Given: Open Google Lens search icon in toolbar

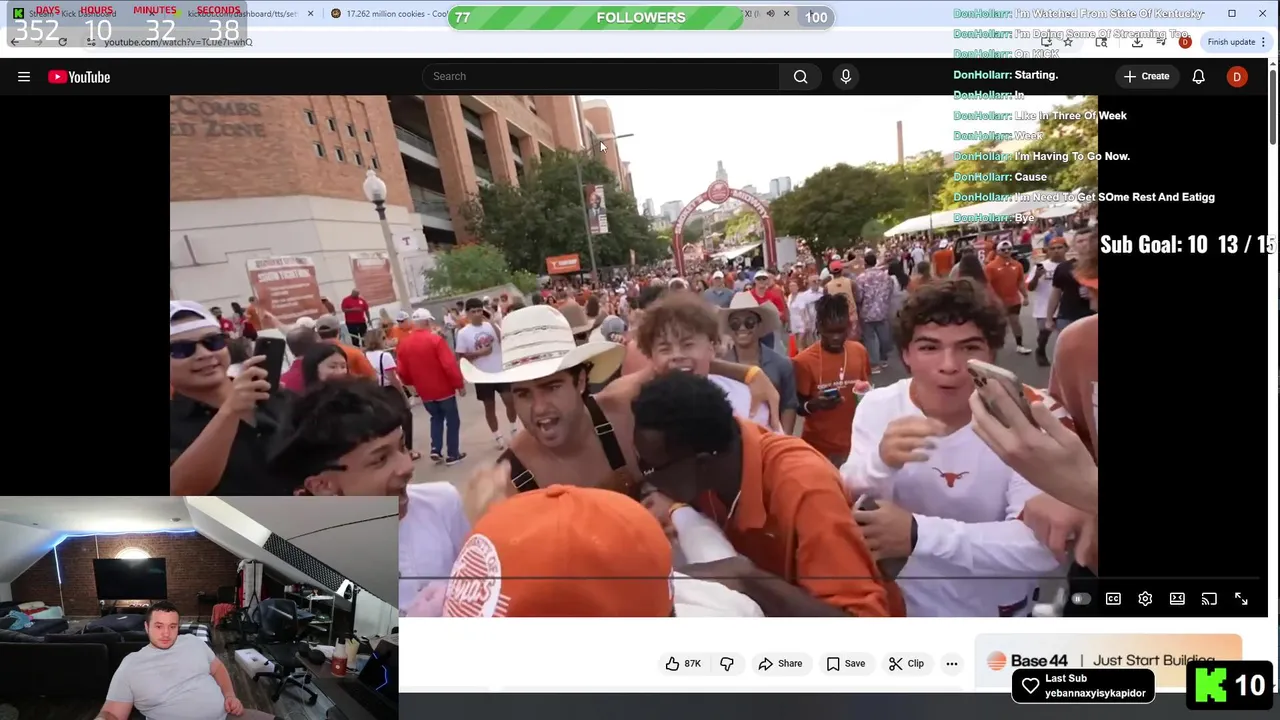Looking at the screenshot, I should [x=1101, y=42].
